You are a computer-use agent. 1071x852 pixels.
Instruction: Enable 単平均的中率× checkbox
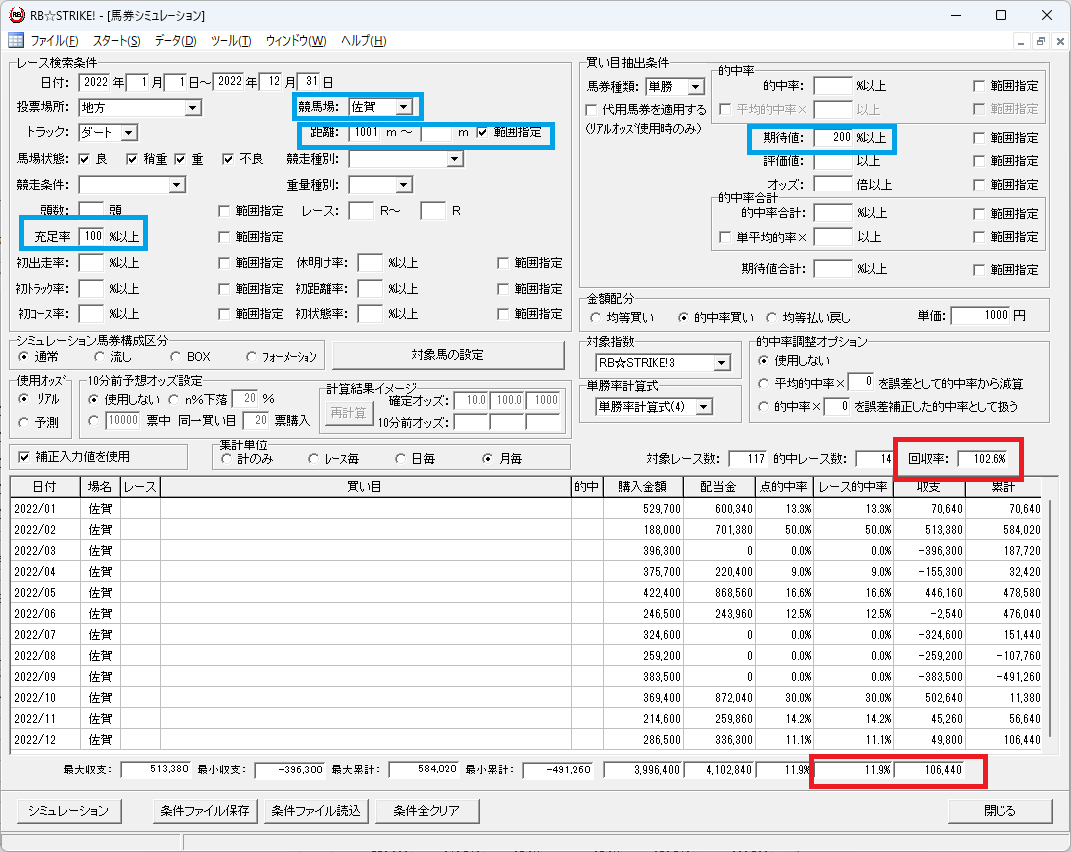click(725, 237)
